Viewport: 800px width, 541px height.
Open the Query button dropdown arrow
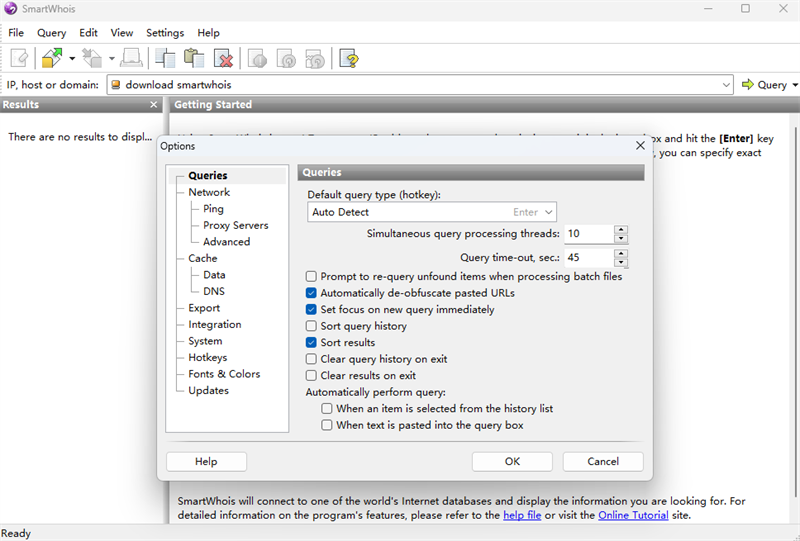pyautogui.click(x=795, y=85)
